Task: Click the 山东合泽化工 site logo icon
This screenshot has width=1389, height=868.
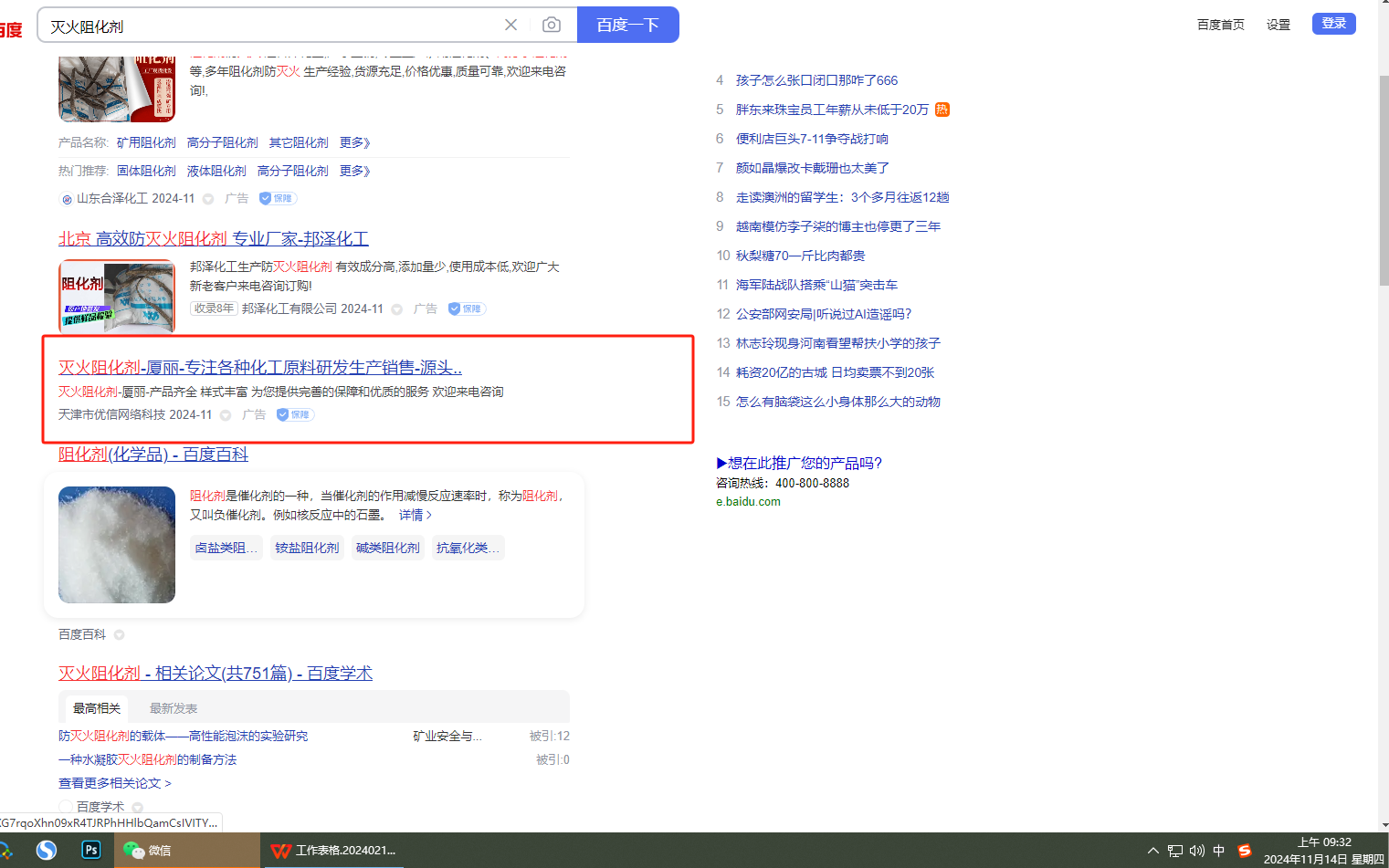Action: click(x=66, y=199)
